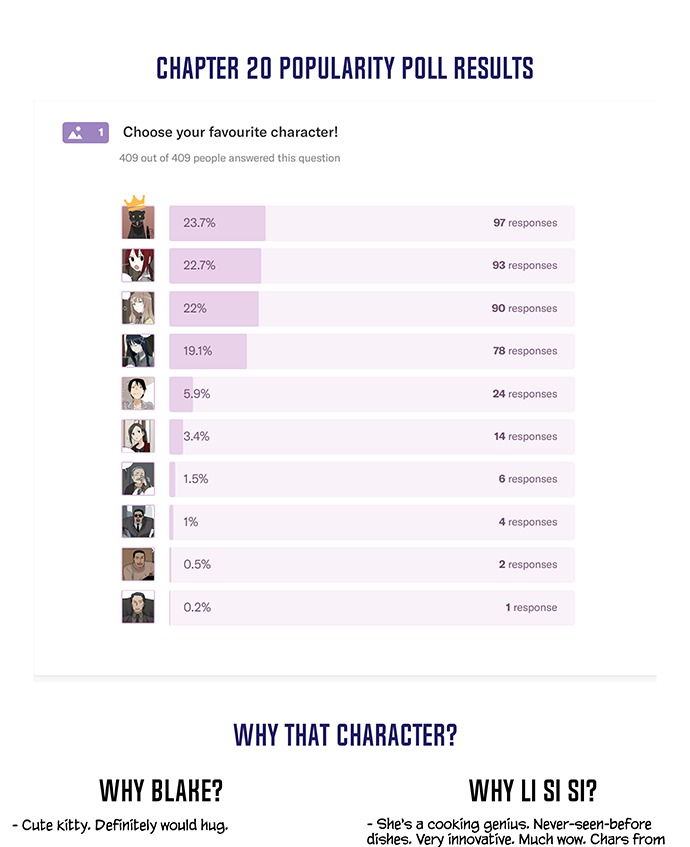Viewport: 690px width, 847px height.
Task: Click the avatar beside the 1.5% bar
Action: coord(138,479)
